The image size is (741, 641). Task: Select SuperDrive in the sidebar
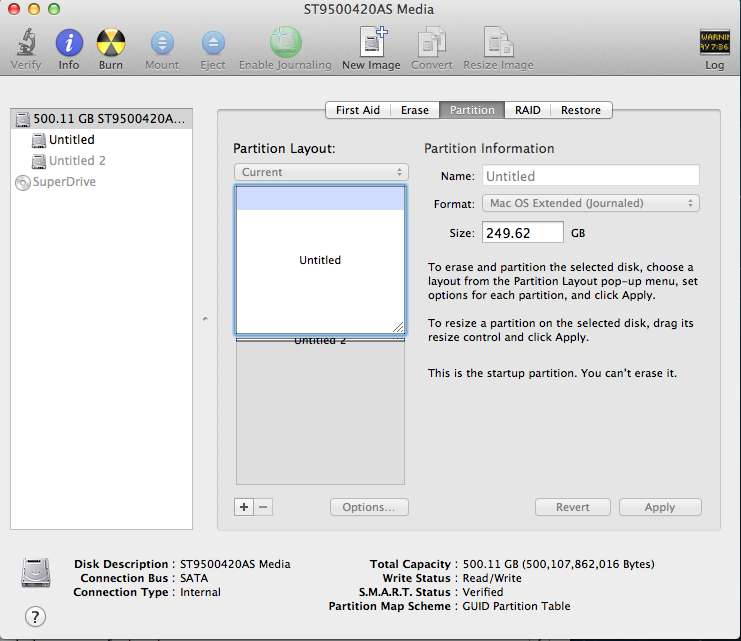[101, 182]
